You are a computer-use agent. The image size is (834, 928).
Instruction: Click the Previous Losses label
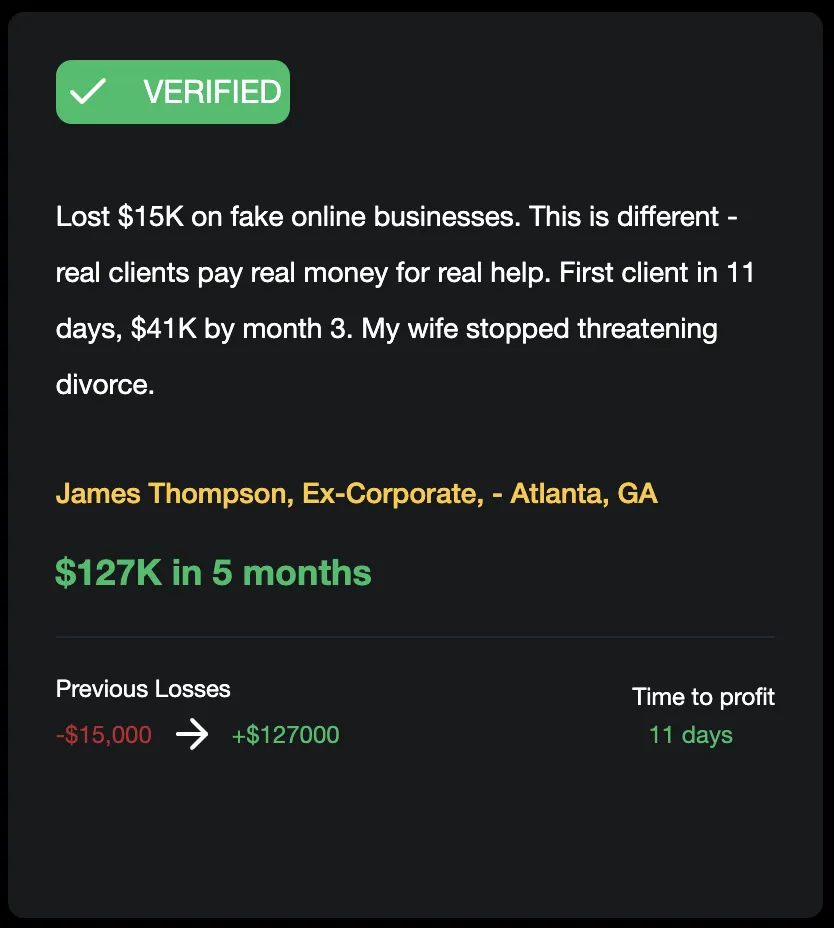click(x=143, y=689)
